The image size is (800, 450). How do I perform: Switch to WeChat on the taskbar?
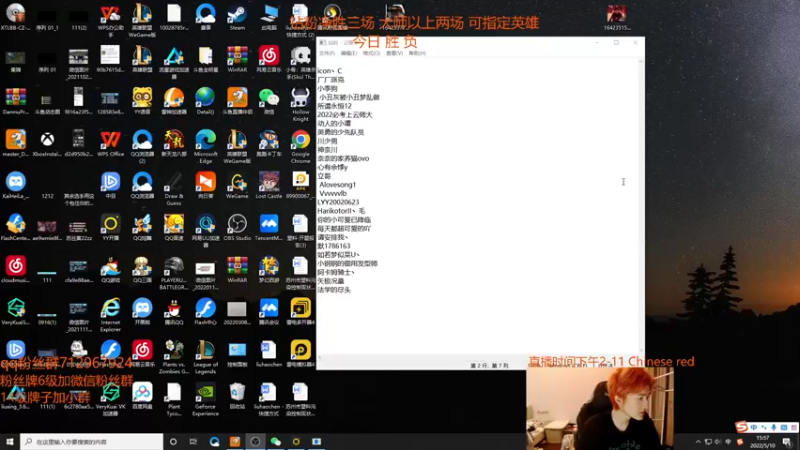276,441
